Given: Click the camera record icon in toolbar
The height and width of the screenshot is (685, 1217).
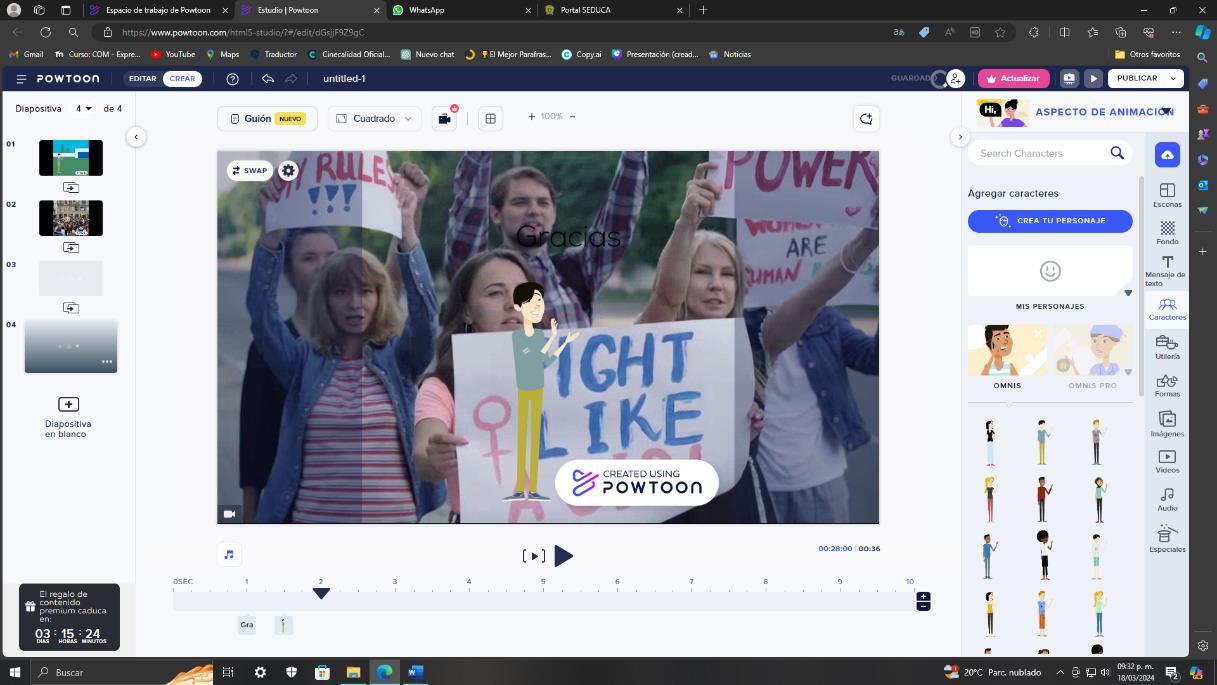Looking at the screenshot, I should (445, 118).
